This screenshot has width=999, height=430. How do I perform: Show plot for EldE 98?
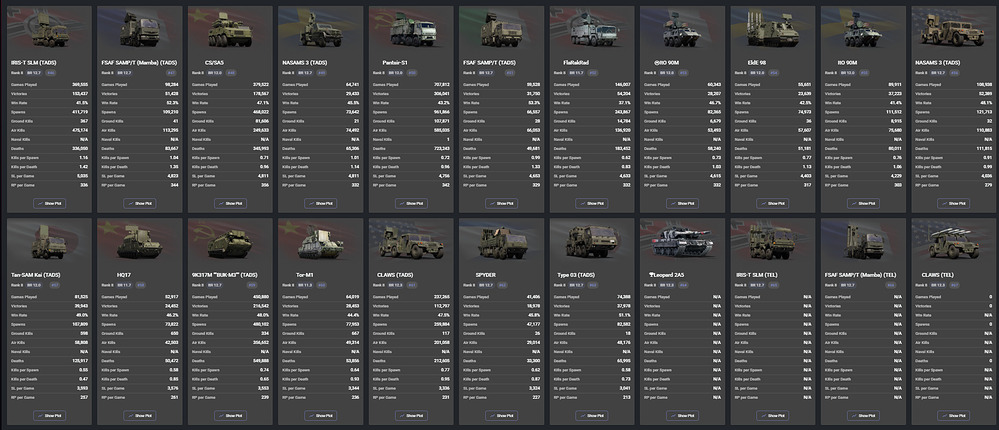[769, 202]
